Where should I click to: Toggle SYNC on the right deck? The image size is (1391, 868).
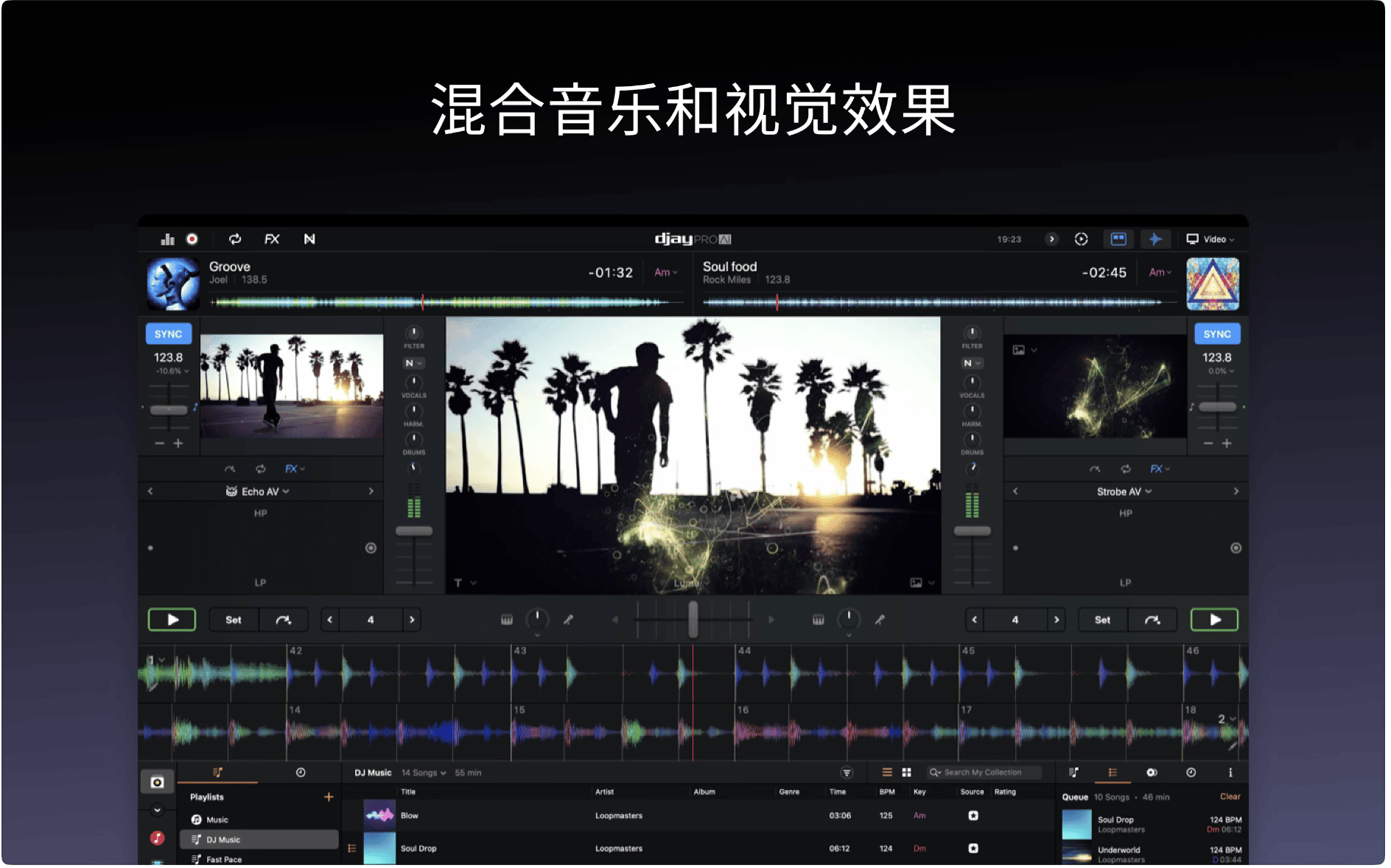(x=1216, y=334)
